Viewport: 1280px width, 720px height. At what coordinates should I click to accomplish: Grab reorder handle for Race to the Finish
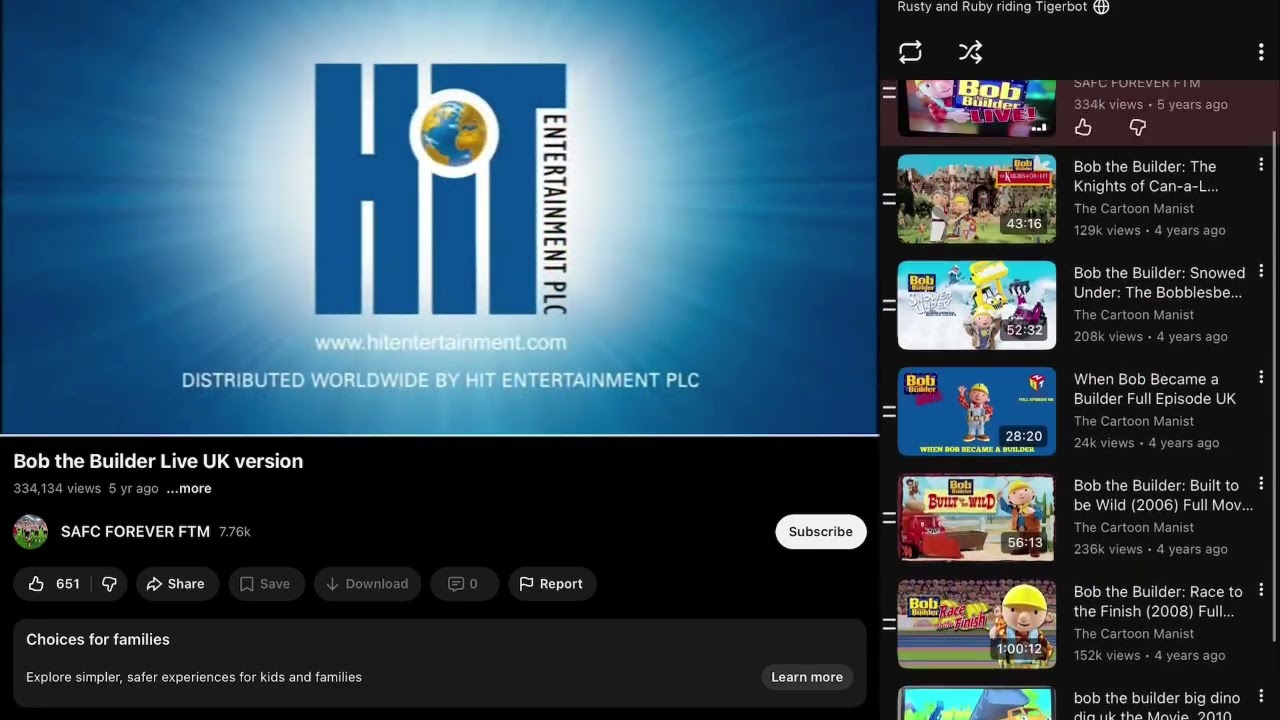(888, 624)
